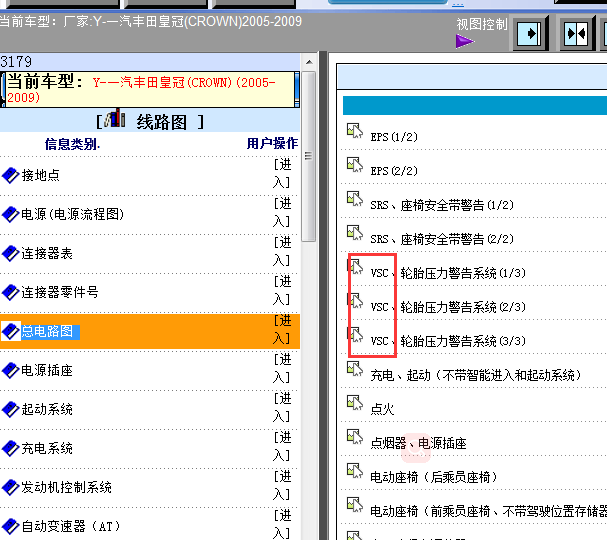Click the book icon beside 发动机控制系统

tap(10, 487)
